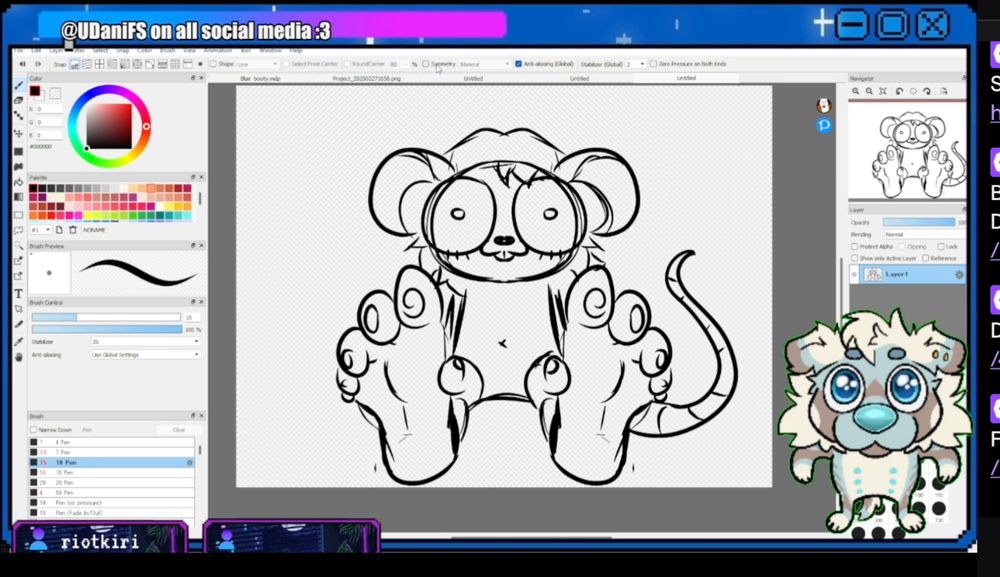This screenshot has width=1000, height=577.
Task: Switch to Blair_boots.mdp tab
Action: tap(260, 78)
